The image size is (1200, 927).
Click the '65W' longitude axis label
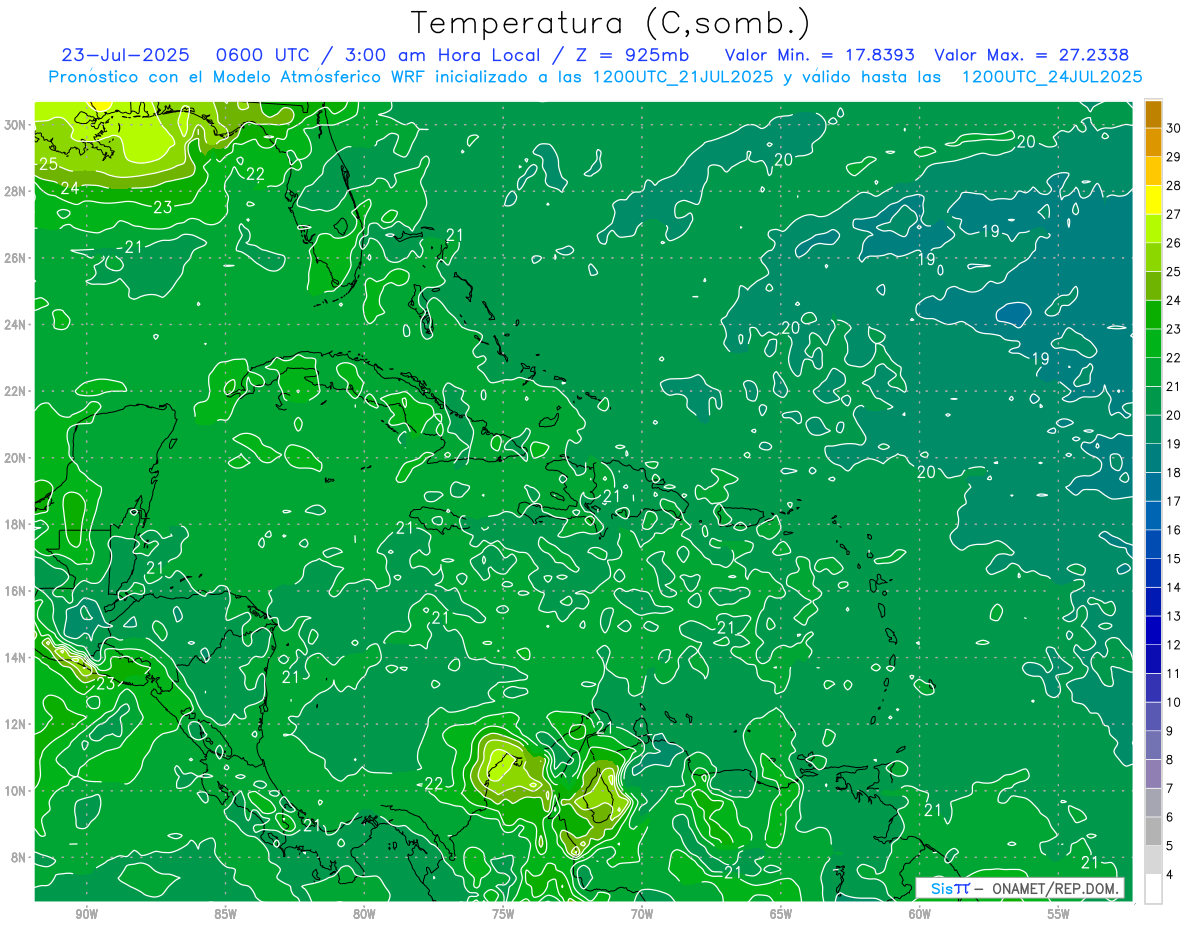coord(781,914)
